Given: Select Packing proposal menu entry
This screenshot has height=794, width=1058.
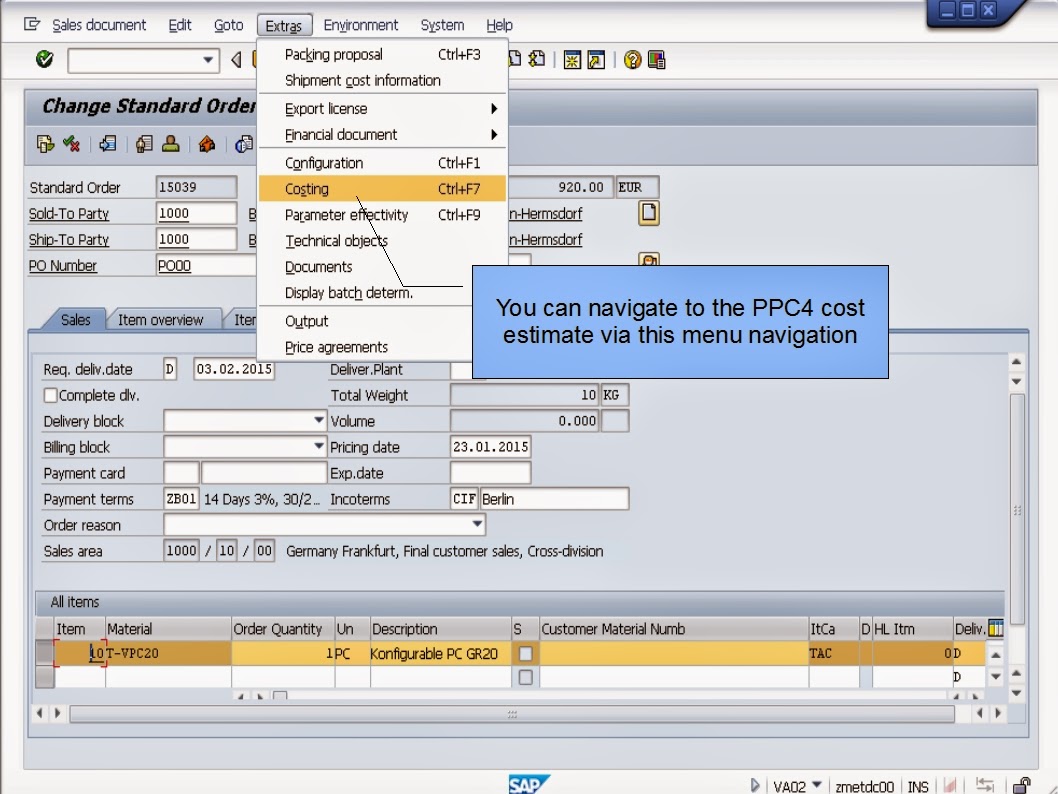Looking at the screenshot, I should [382, 55].
